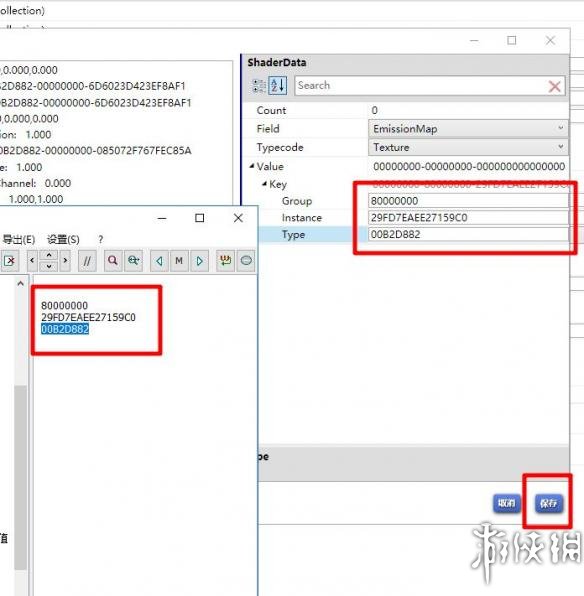
Task: Click the 取消 (Cancel) button
Action: (506, 503)
